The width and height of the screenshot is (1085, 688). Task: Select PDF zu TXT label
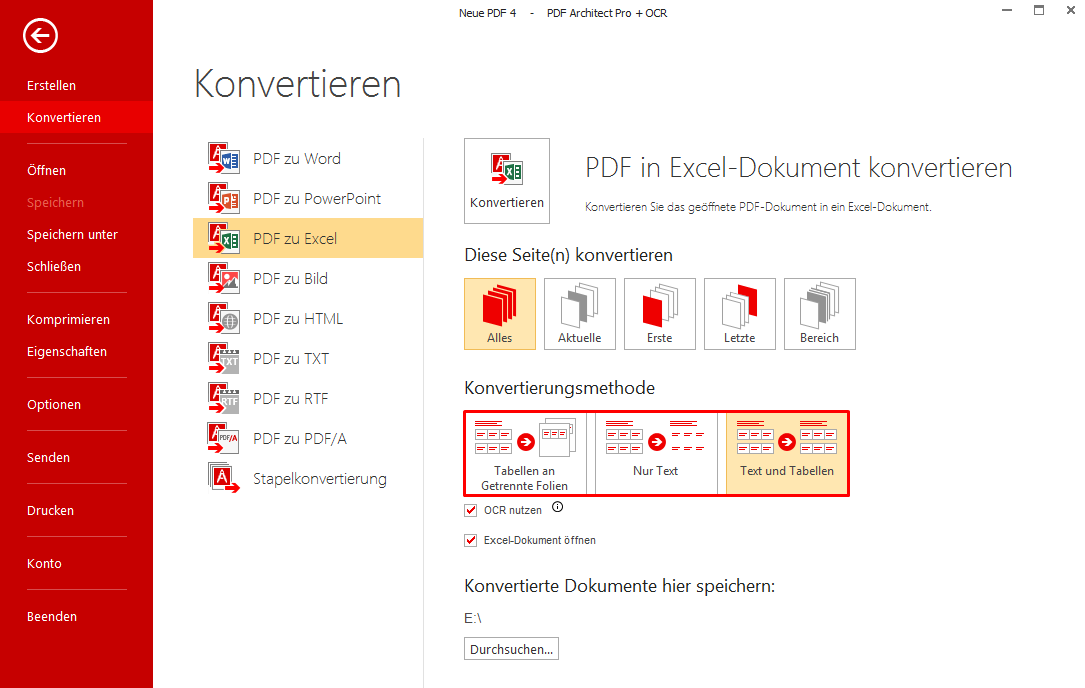291,359
